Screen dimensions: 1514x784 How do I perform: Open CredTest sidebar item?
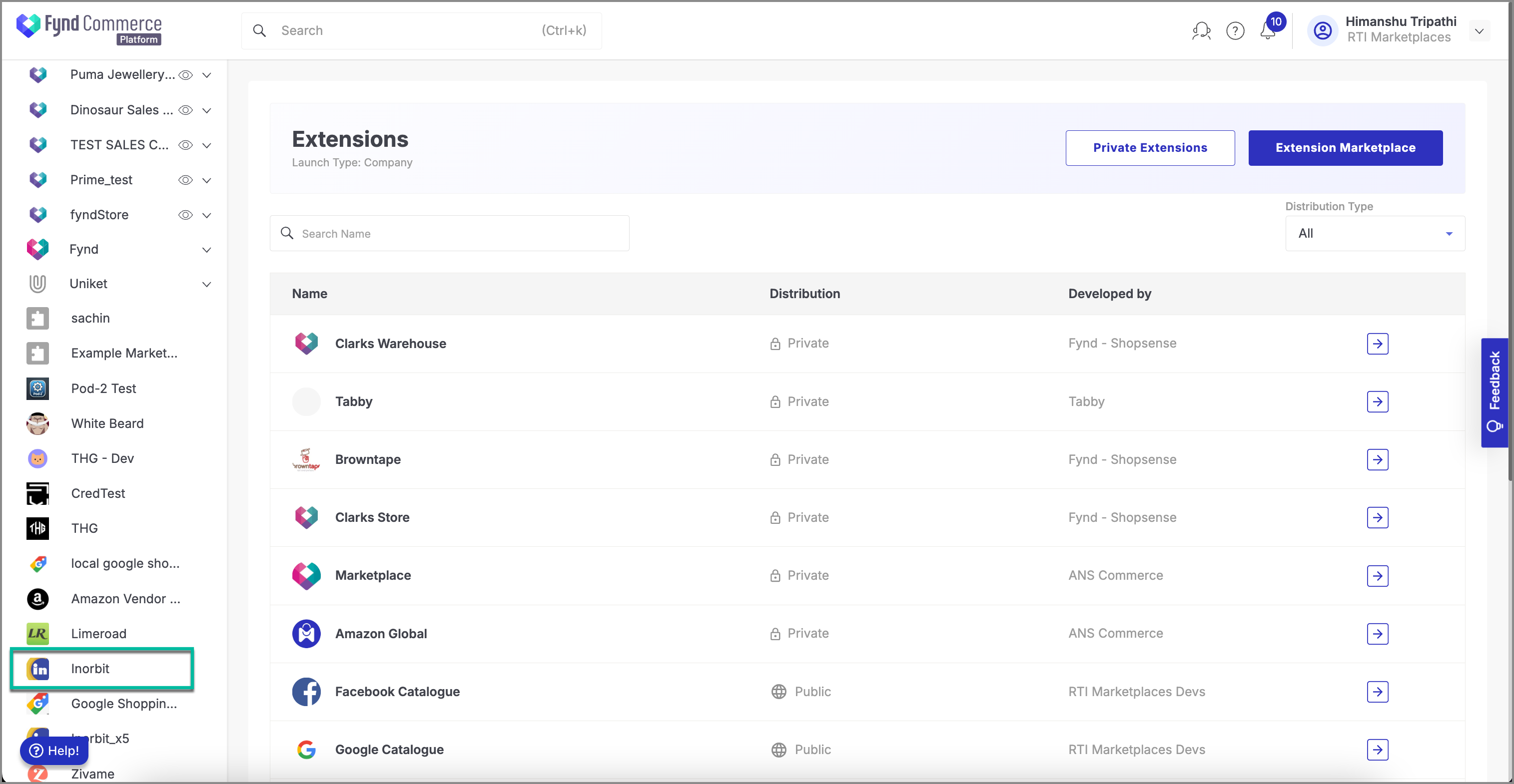pyautogui.click(x=97, y=493)
